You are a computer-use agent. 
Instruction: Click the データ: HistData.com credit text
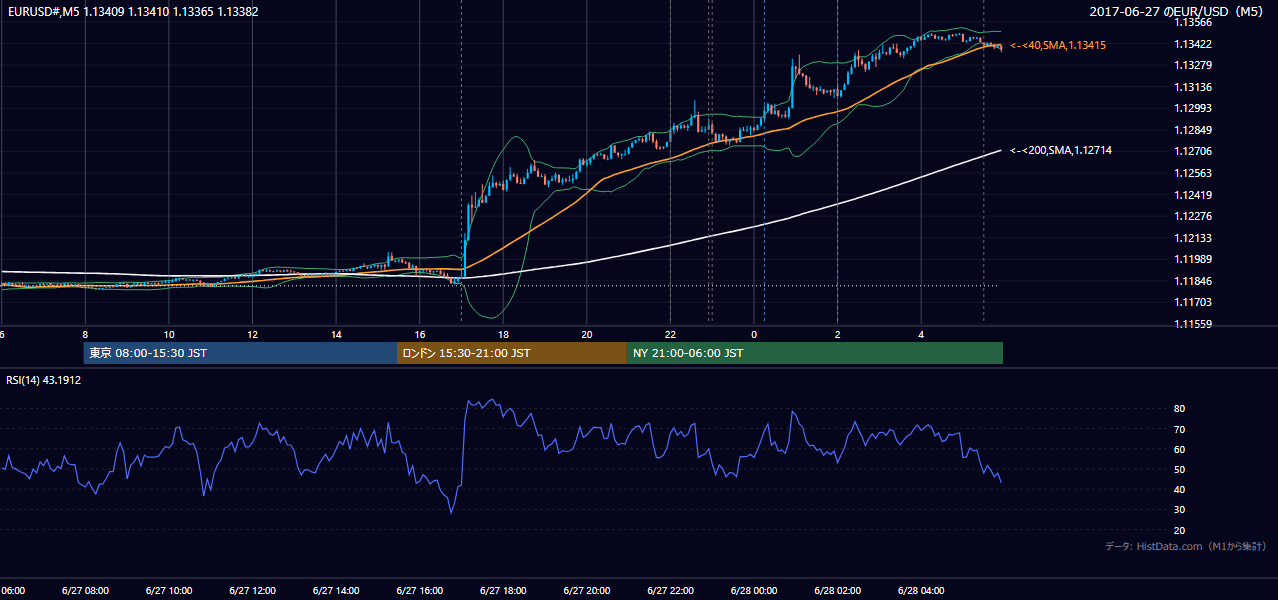pos(1186,546)
